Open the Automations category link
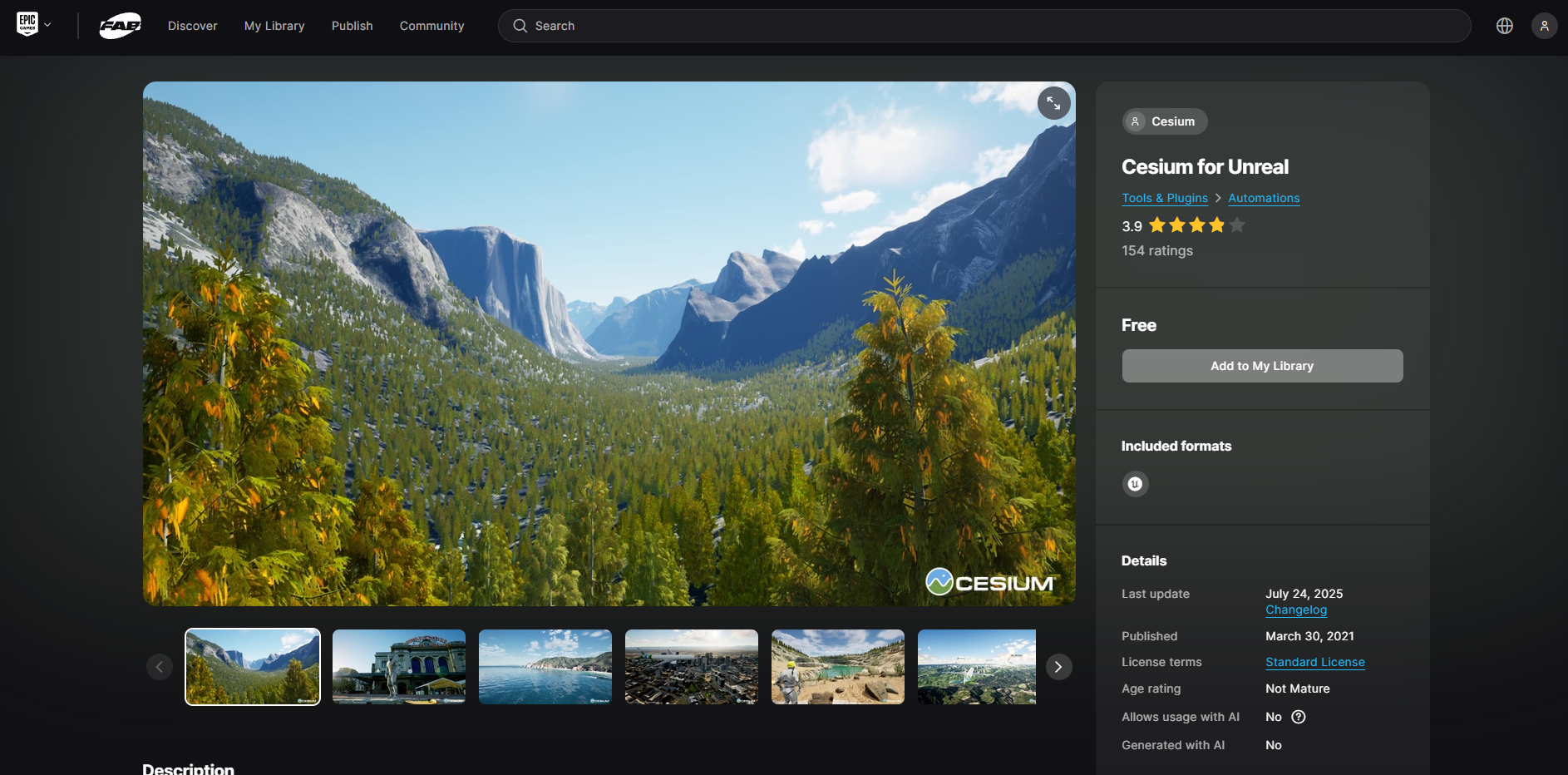The width and height of the screenshot is (1568, 775). 1264,198
